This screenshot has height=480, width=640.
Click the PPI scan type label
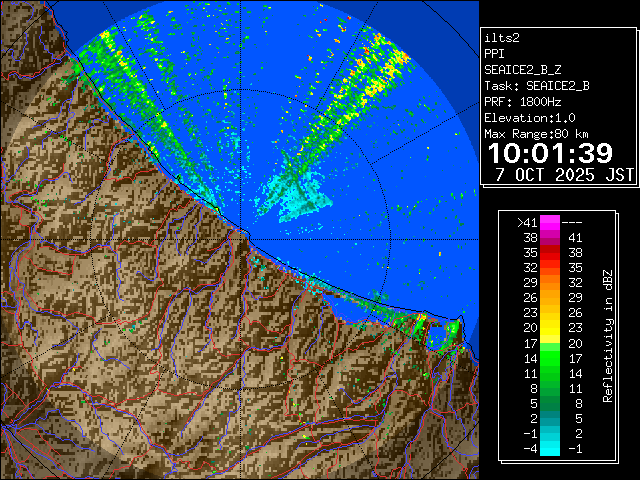(495, 53)
